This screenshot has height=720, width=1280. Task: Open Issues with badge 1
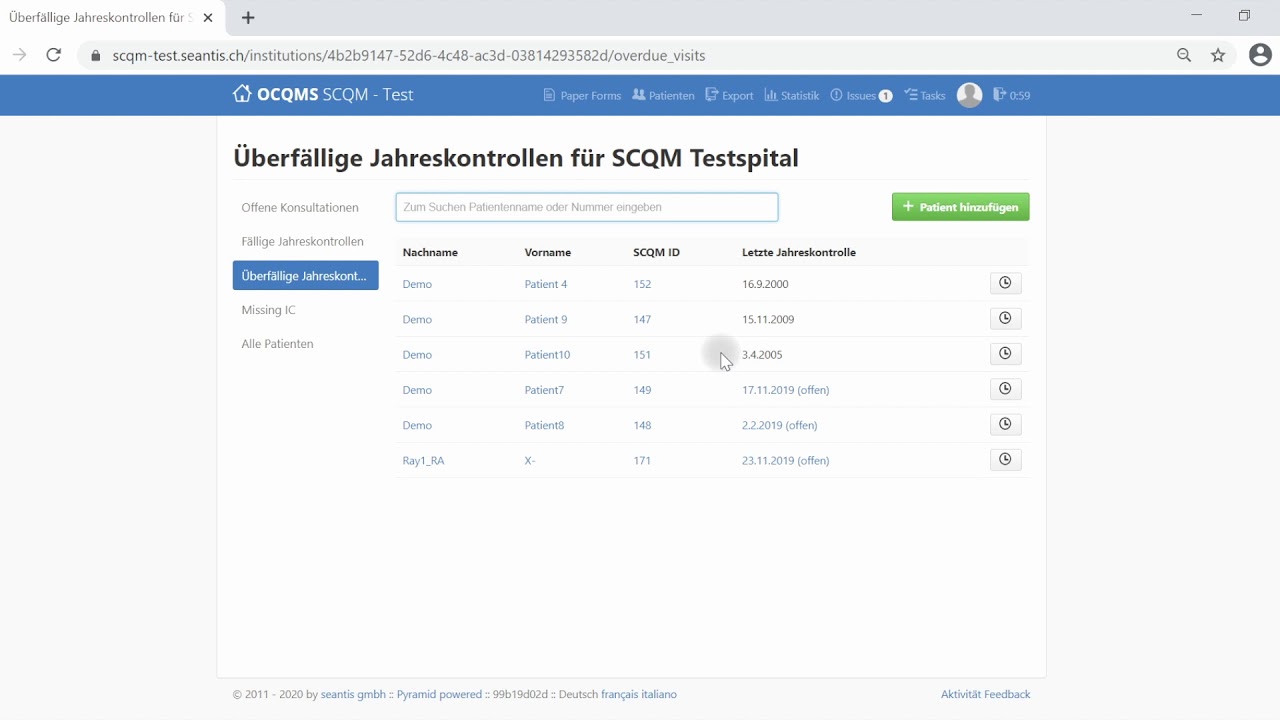pos(861,96)
